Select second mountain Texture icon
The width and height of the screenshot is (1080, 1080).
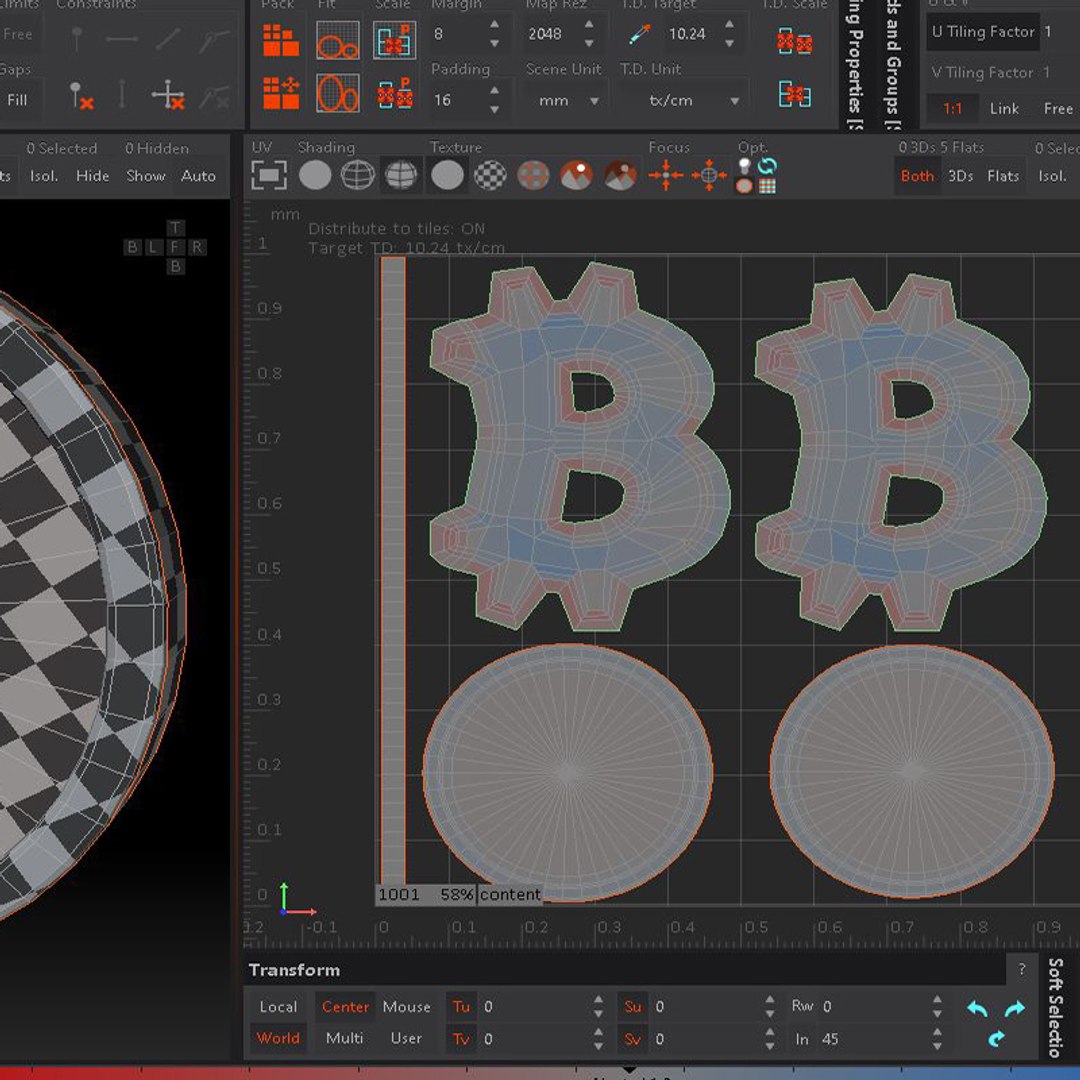point(620,175)
